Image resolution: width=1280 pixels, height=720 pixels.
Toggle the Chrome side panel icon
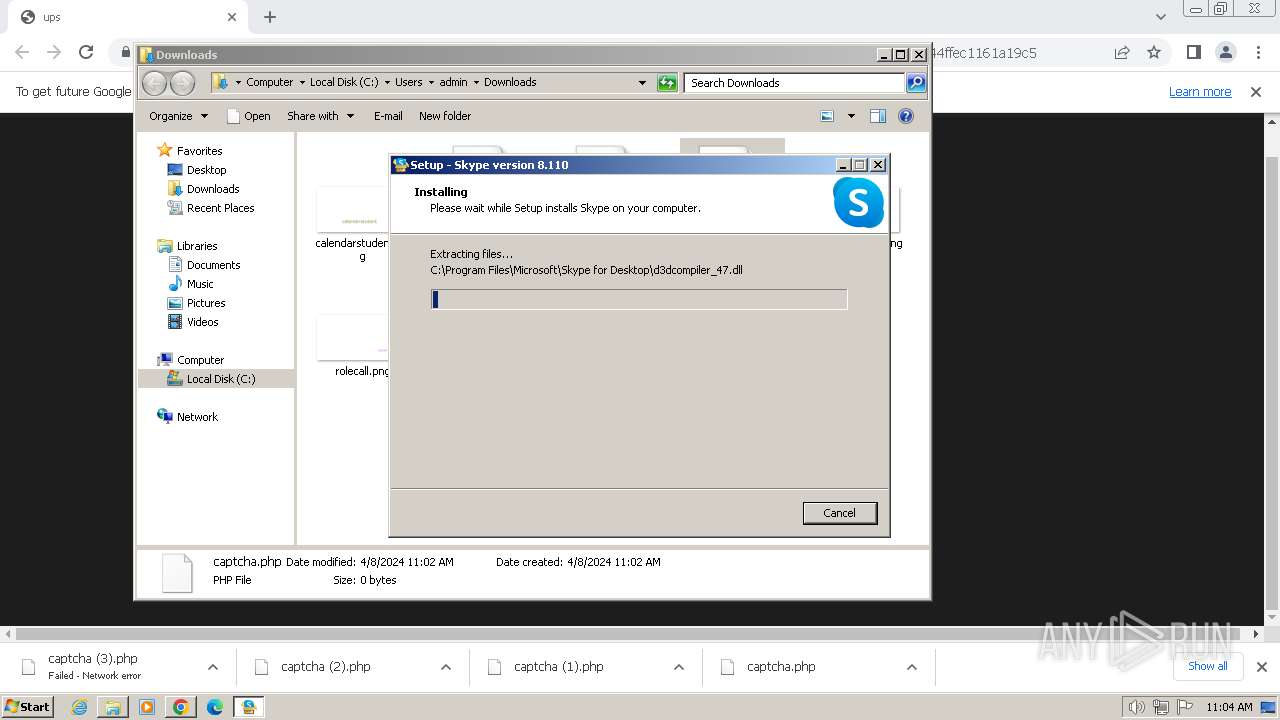click(x=1193, y=52)
